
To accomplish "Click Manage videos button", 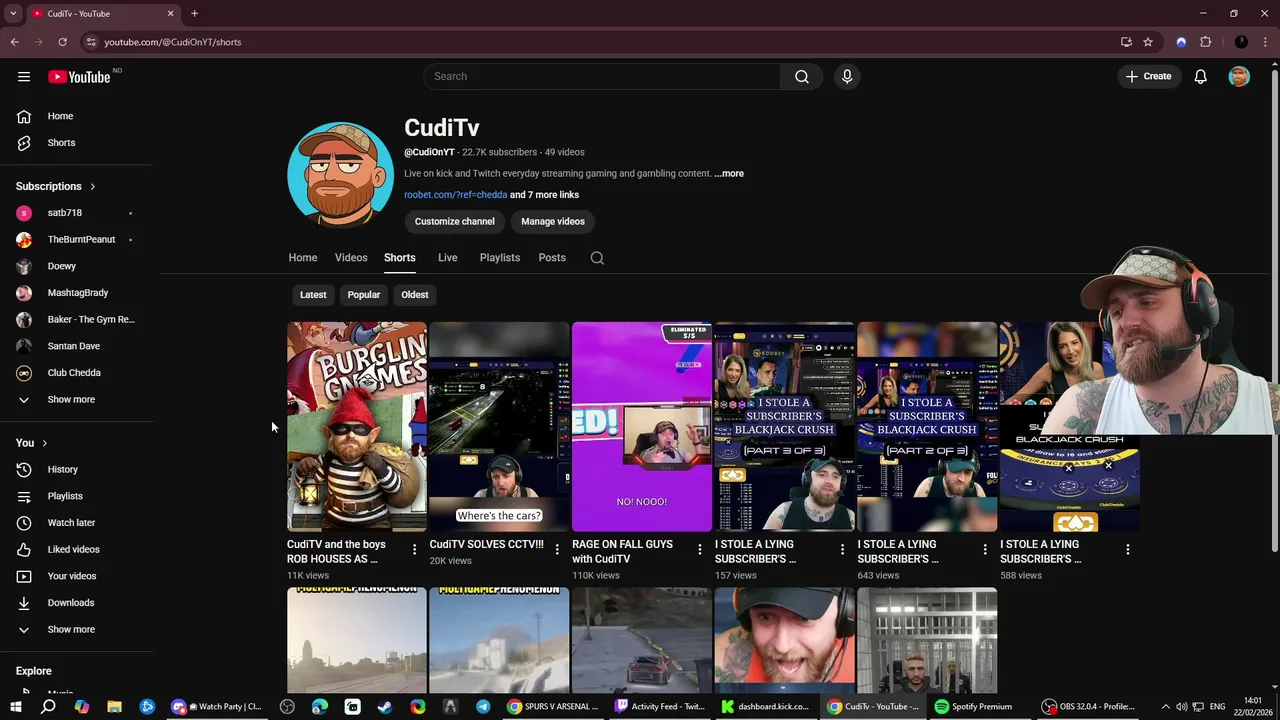I will point(552,221).
